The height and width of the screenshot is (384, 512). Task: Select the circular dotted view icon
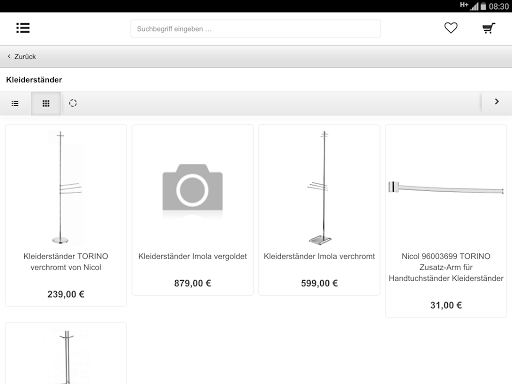click(x=73, y=103)
